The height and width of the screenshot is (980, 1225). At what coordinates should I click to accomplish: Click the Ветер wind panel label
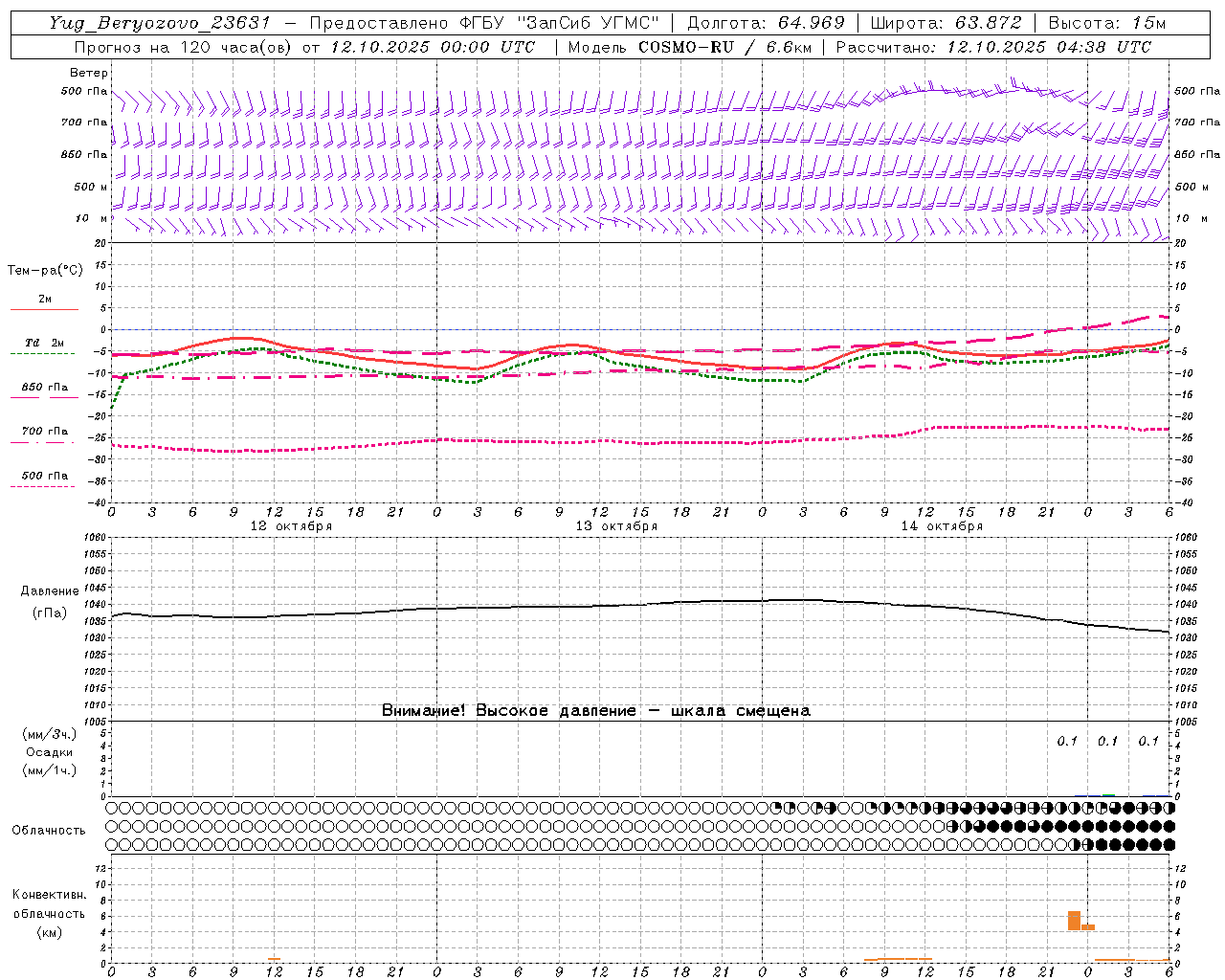pyautogui.click(x=89, y=73)
